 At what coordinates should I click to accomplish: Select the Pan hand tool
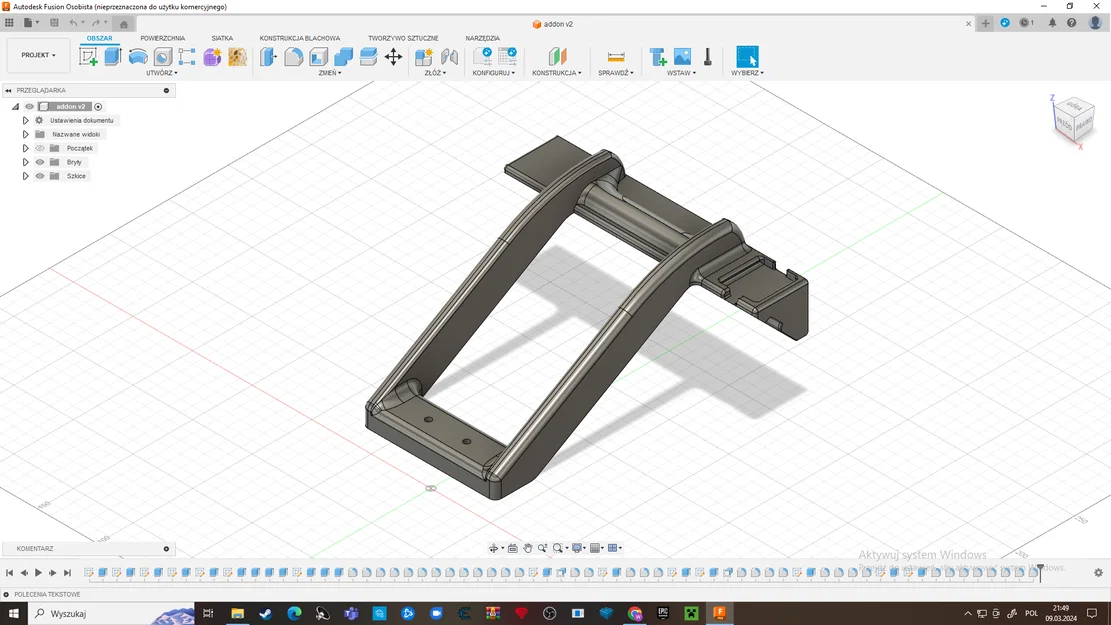click(528, 548)
